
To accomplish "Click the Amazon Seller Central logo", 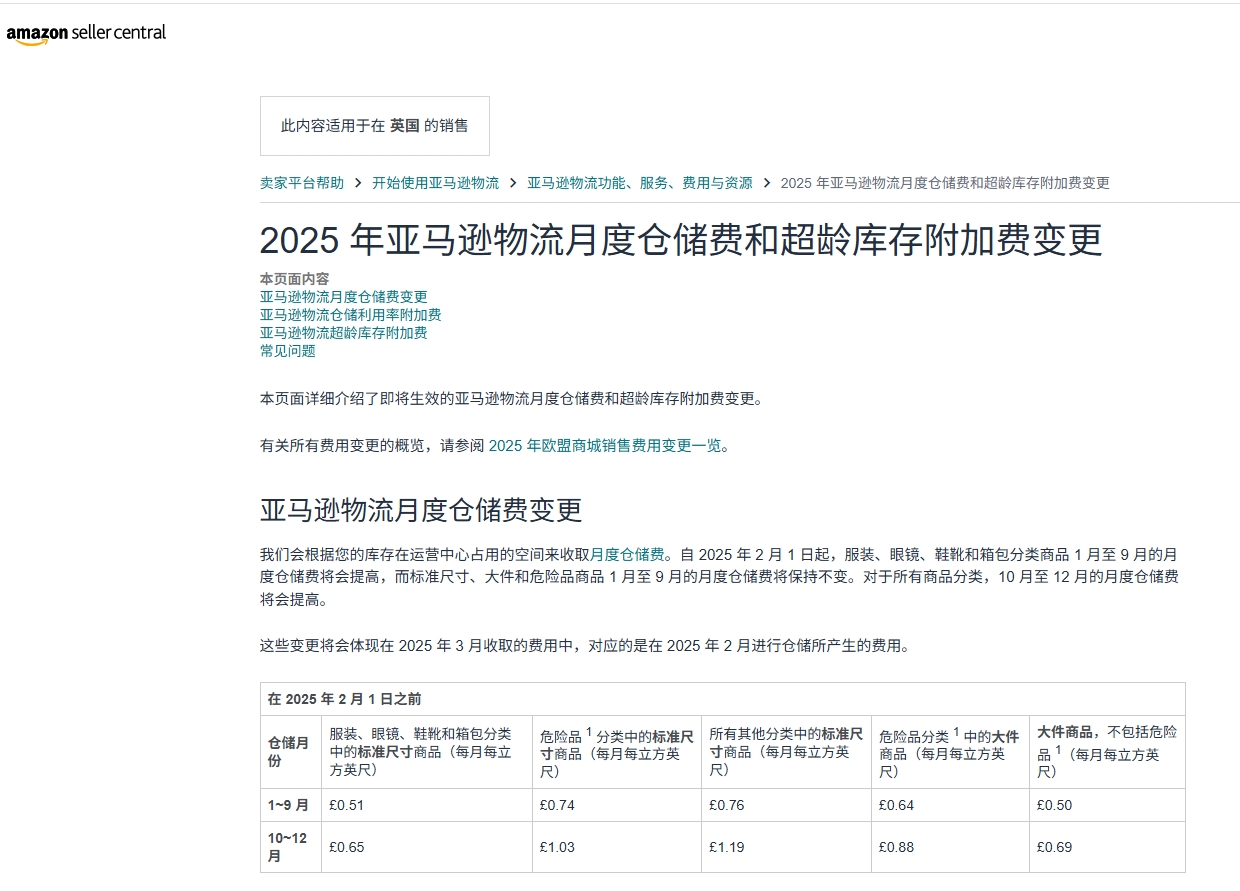I will point(86,32).
